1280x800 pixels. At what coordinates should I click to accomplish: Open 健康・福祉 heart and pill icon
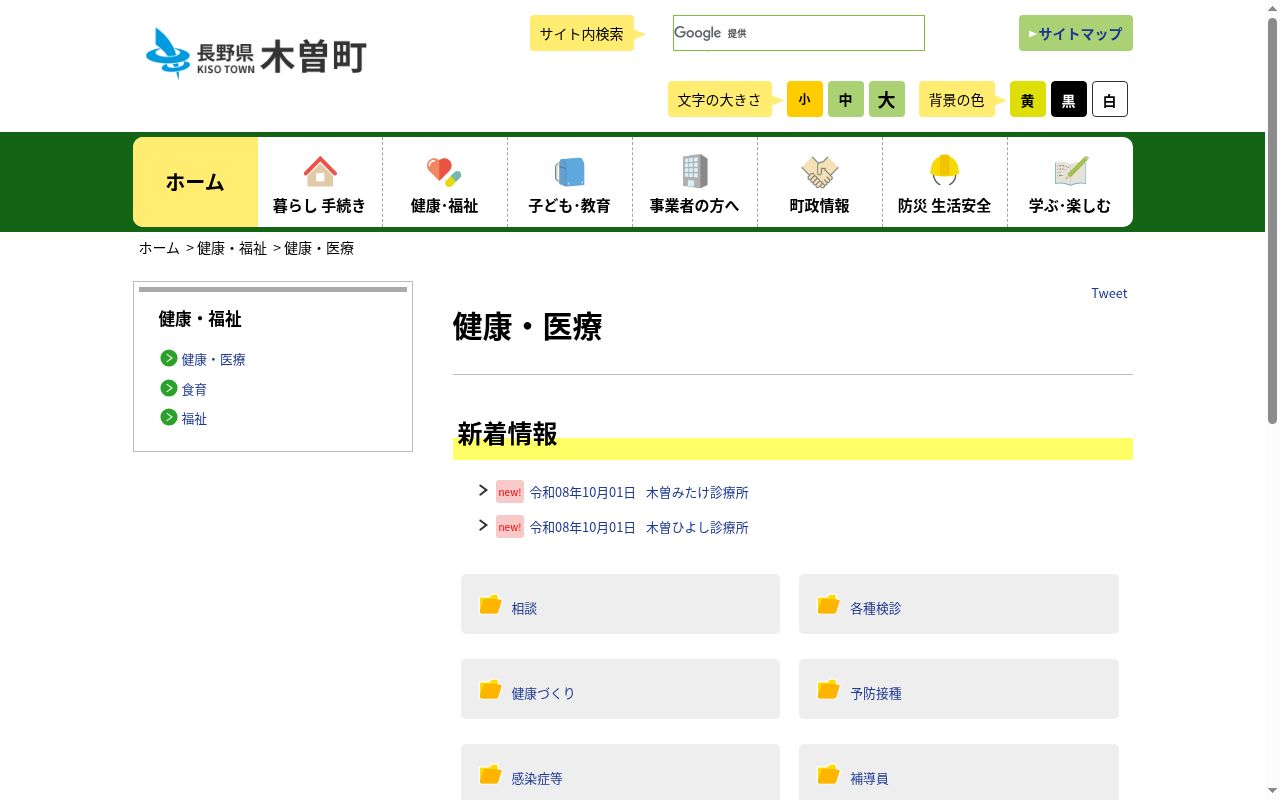point(444,171)
